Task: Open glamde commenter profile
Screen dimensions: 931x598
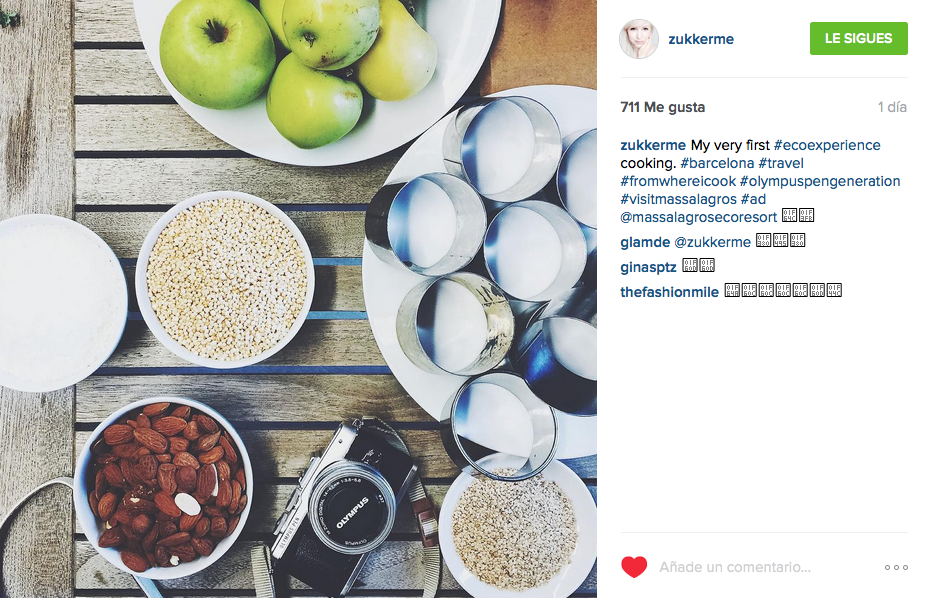Action: [x=645, y=242]
